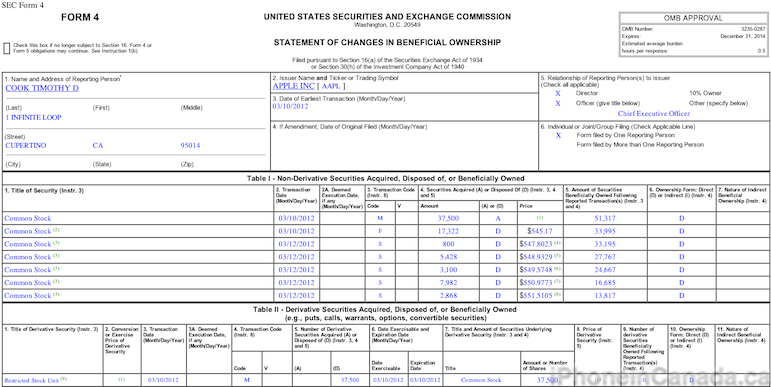
Task: Select the 13,817 beneficially owned amount
Action: (605, 296)
